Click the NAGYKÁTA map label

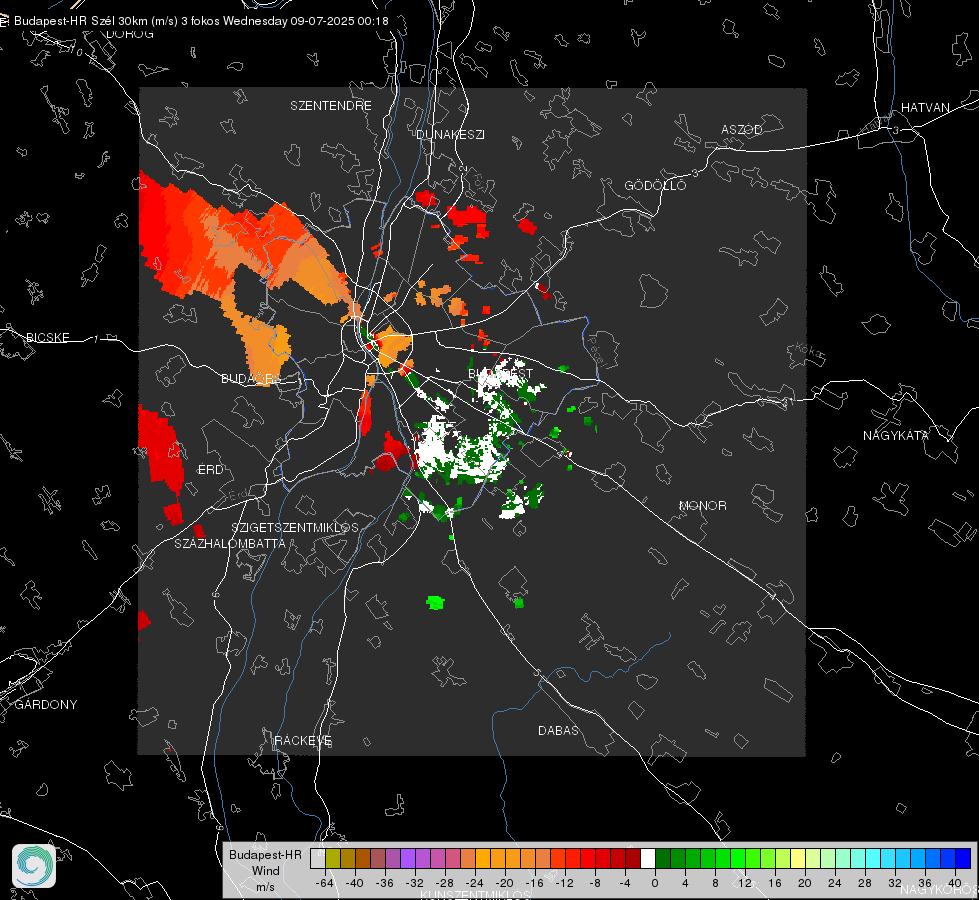(895, 435)
